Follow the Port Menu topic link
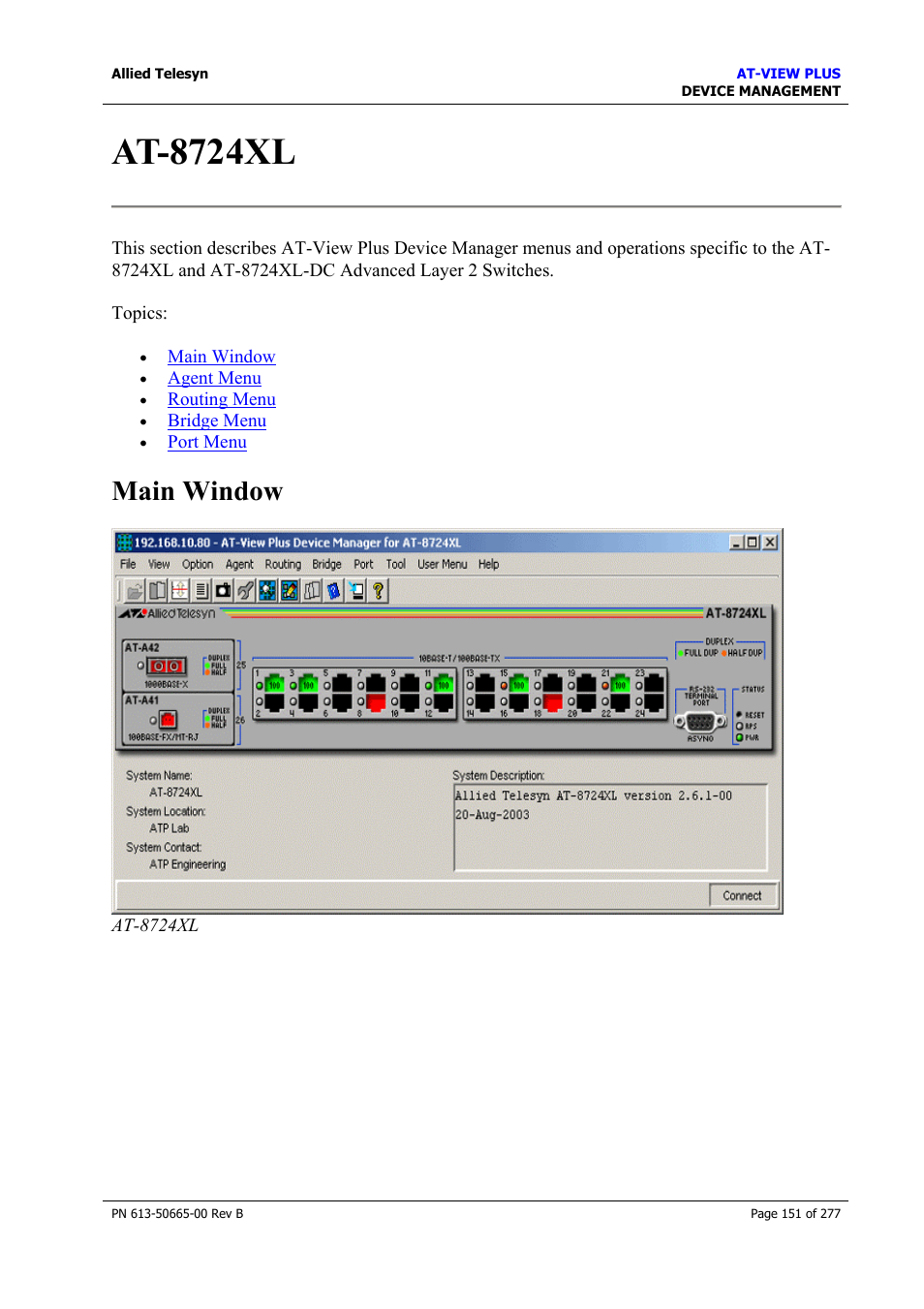This screenshot has height=1309, width=924. click(207, 442)
